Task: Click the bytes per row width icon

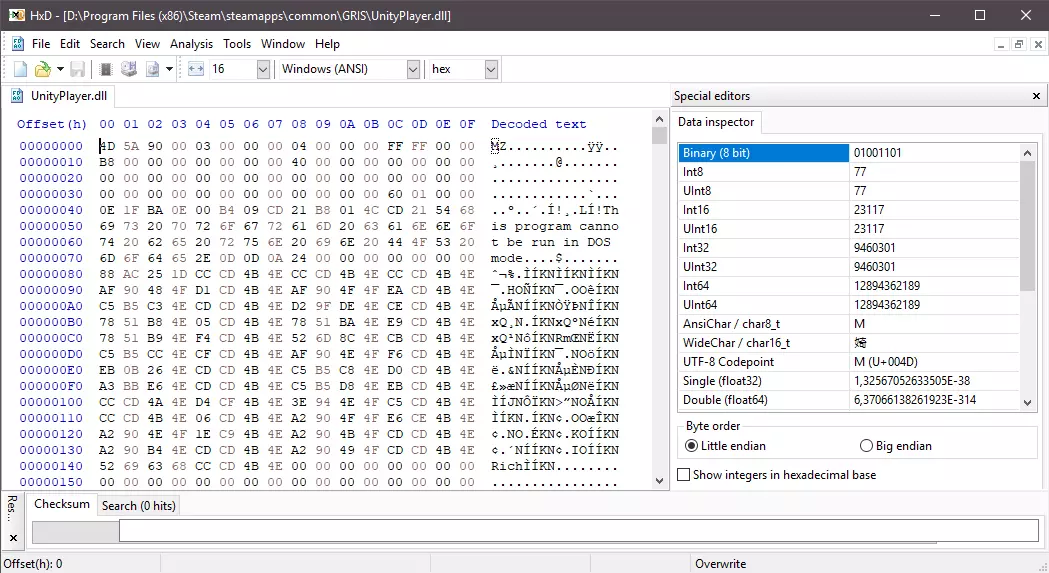Action: 195,69
